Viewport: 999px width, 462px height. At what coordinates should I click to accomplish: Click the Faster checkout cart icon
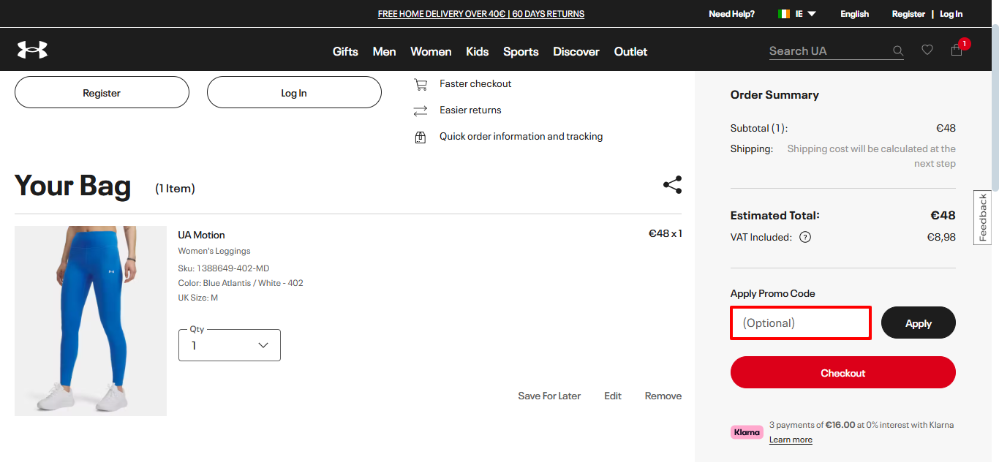coord(420,84)
